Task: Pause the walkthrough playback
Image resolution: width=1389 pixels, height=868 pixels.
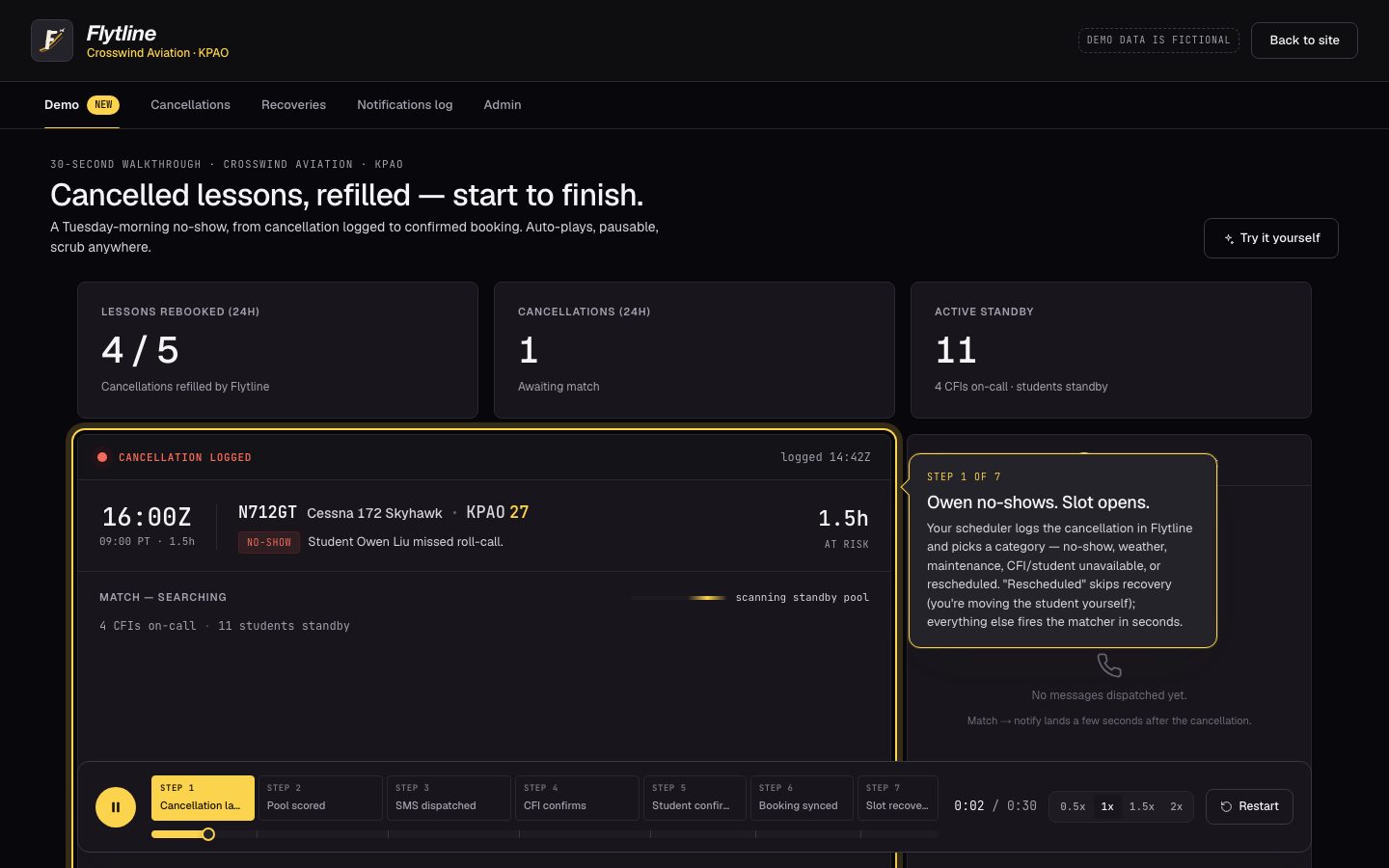Action: 116,807
